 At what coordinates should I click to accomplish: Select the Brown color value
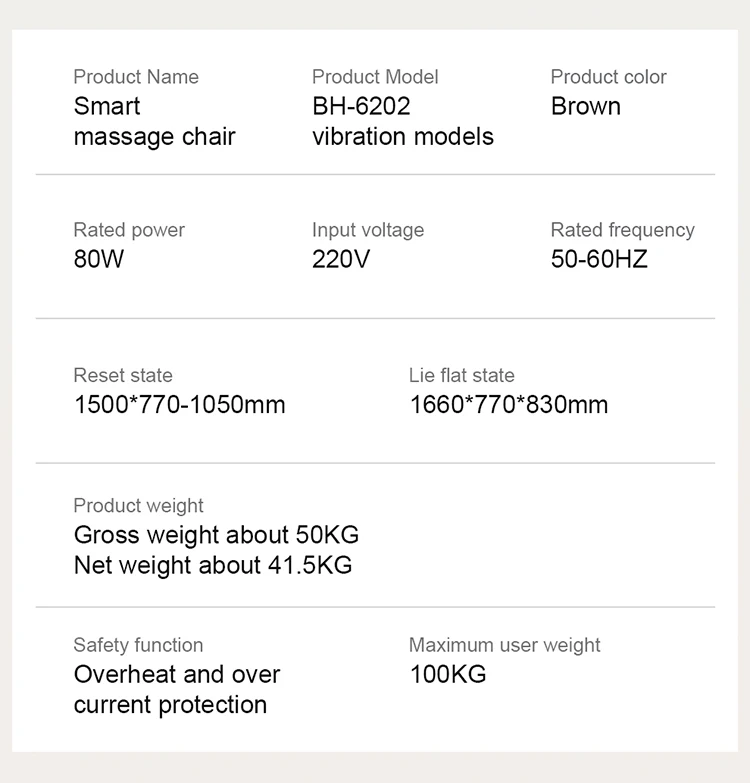(586, 106)
